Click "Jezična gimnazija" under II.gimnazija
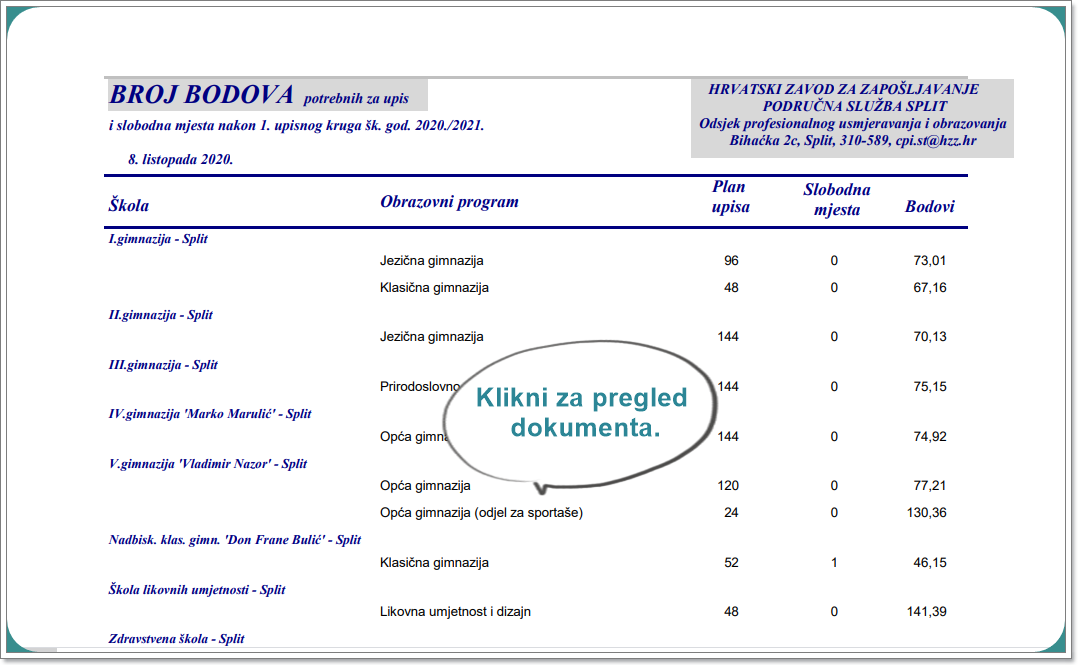This screenshot has height=665, width=1078. click(x=432, y=336)
